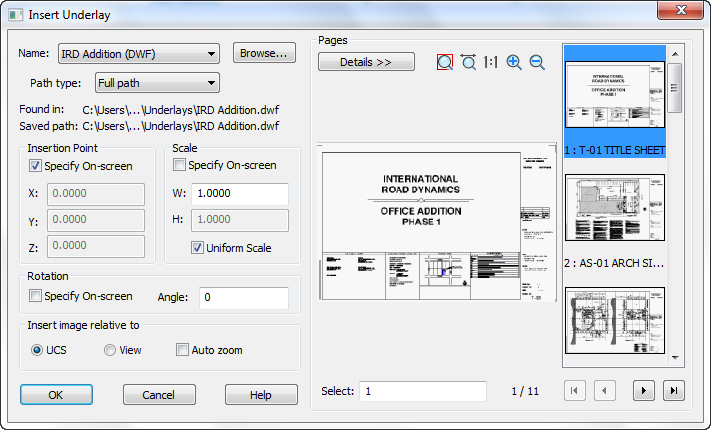Advance to the next page arrow button
The width and height of the screenshot is (711, 430).
click(x=643, y=391)
